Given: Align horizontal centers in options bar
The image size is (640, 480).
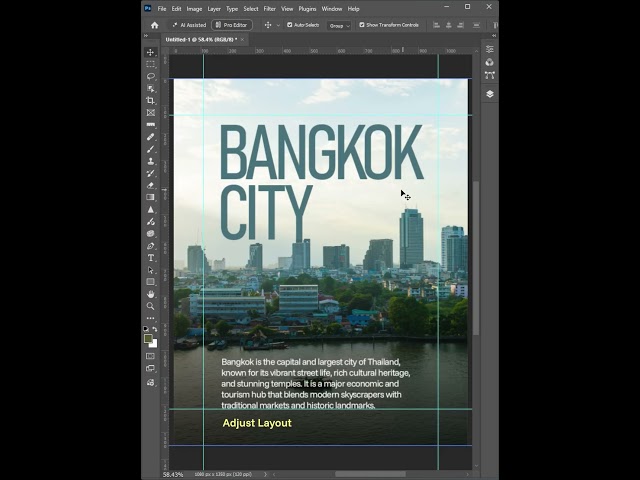Looking at the screenshot, I should (x=449, y=25).
